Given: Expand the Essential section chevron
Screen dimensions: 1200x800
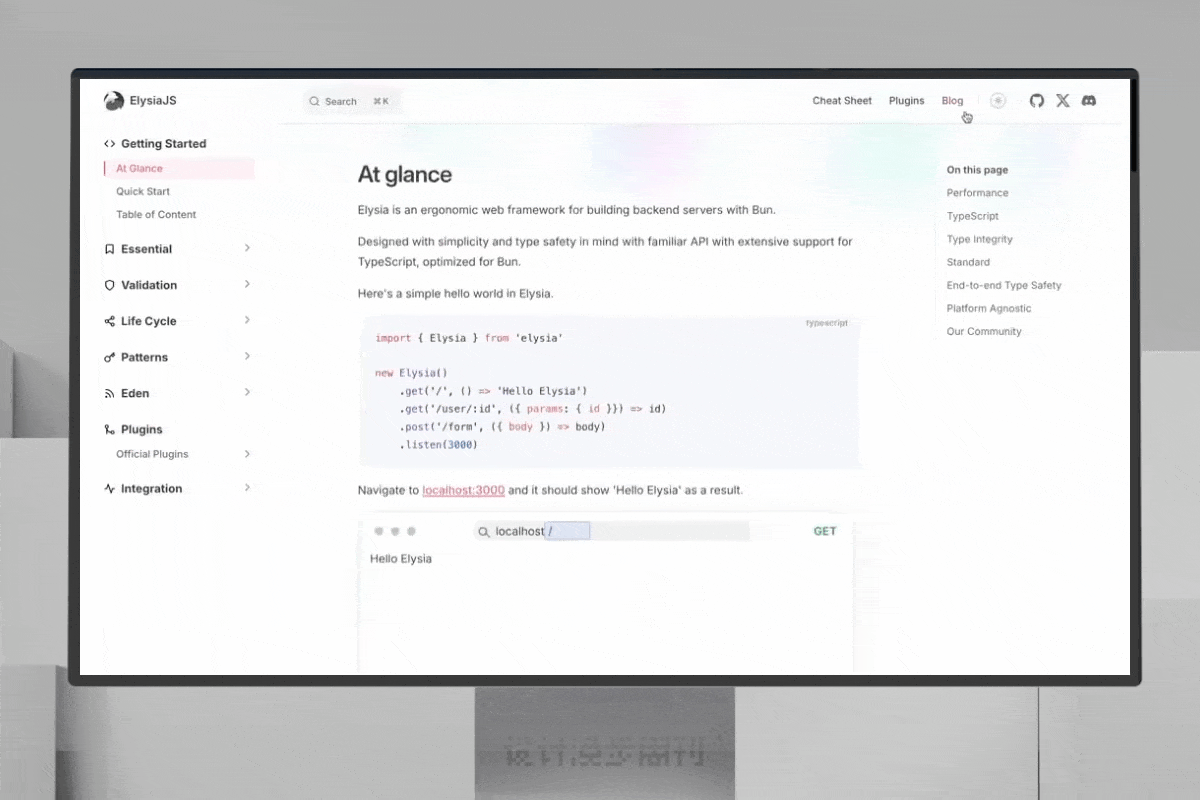Looking at the screenshot, I should tap(247, 248).
